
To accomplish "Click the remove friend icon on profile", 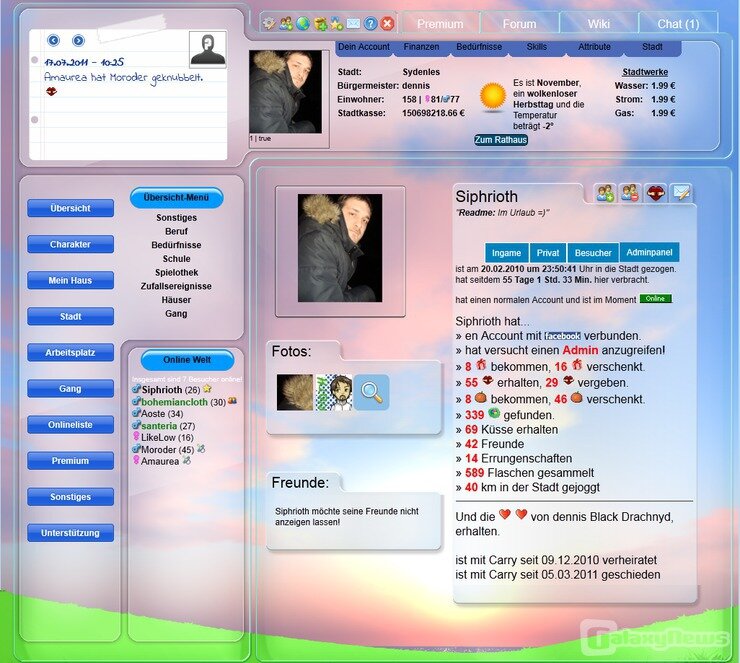I will (630, 193).
